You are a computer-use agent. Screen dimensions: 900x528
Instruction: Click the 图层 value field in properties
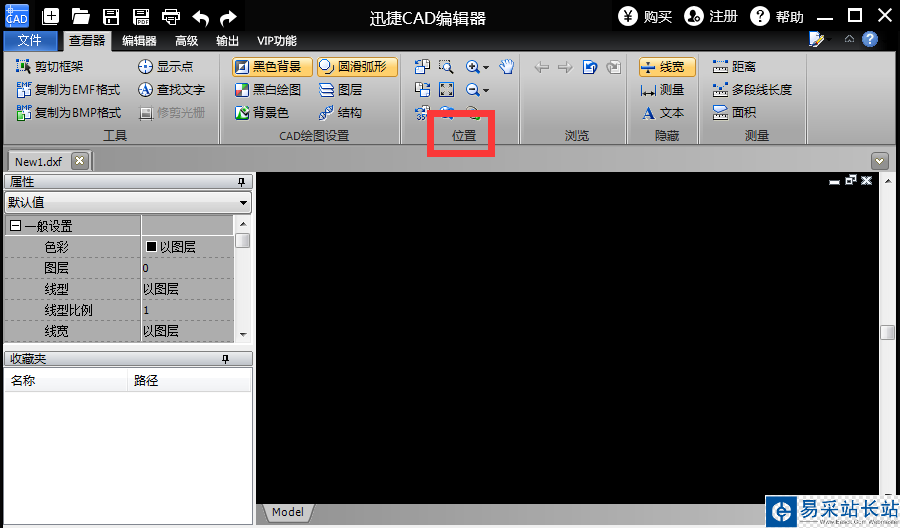188,268
